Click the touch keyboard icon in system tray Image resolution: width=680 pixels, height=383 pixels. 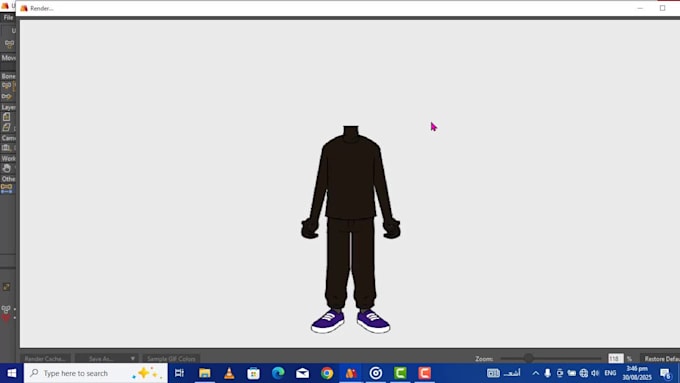[493, 373]
